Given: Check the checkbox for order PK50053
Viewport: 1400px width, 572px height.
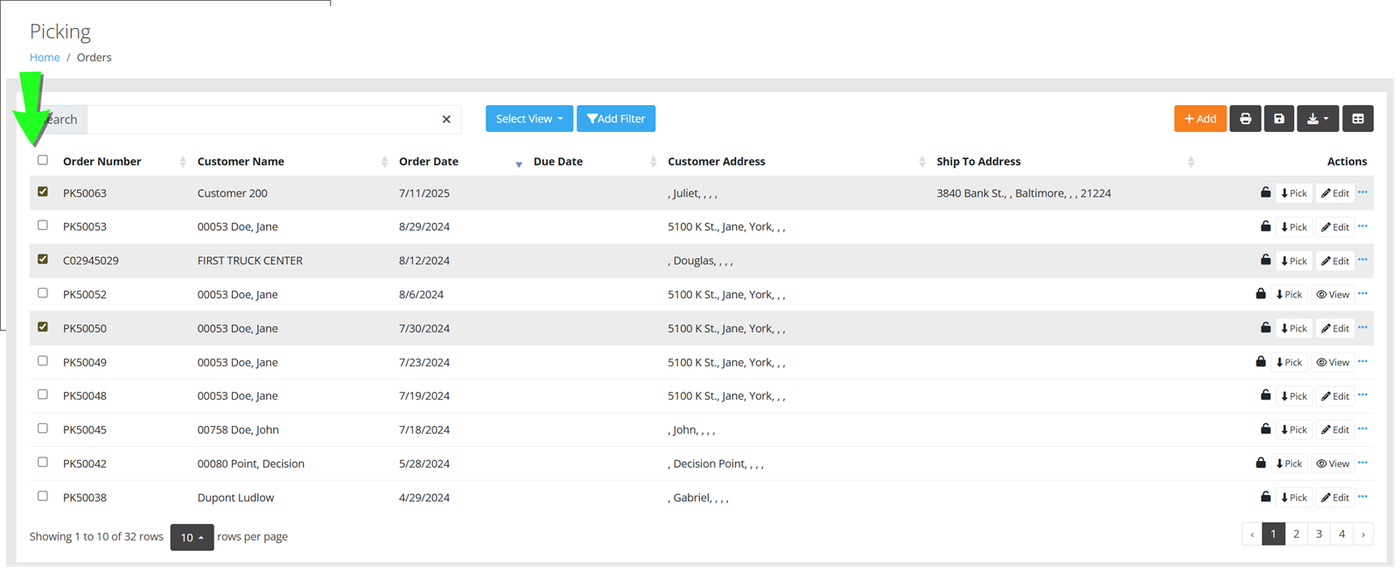Looking at the screenshot, I should (x=42, y=226).
